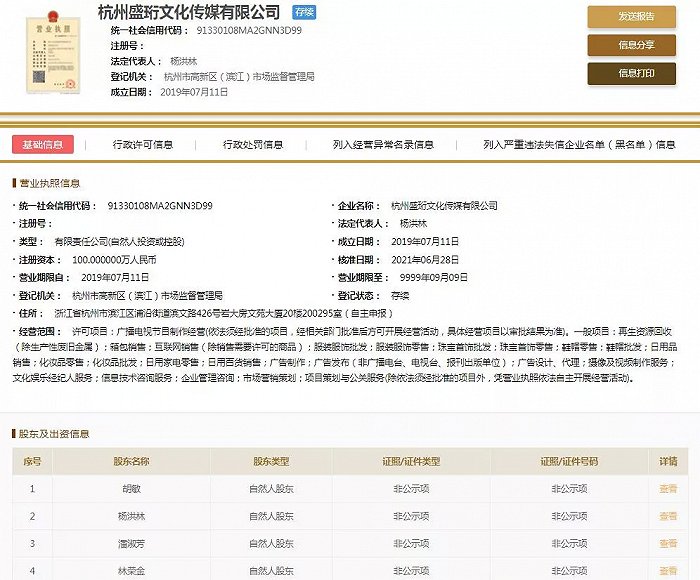View details link for shareholder 潘淑芳

click(x=668, y=543)
